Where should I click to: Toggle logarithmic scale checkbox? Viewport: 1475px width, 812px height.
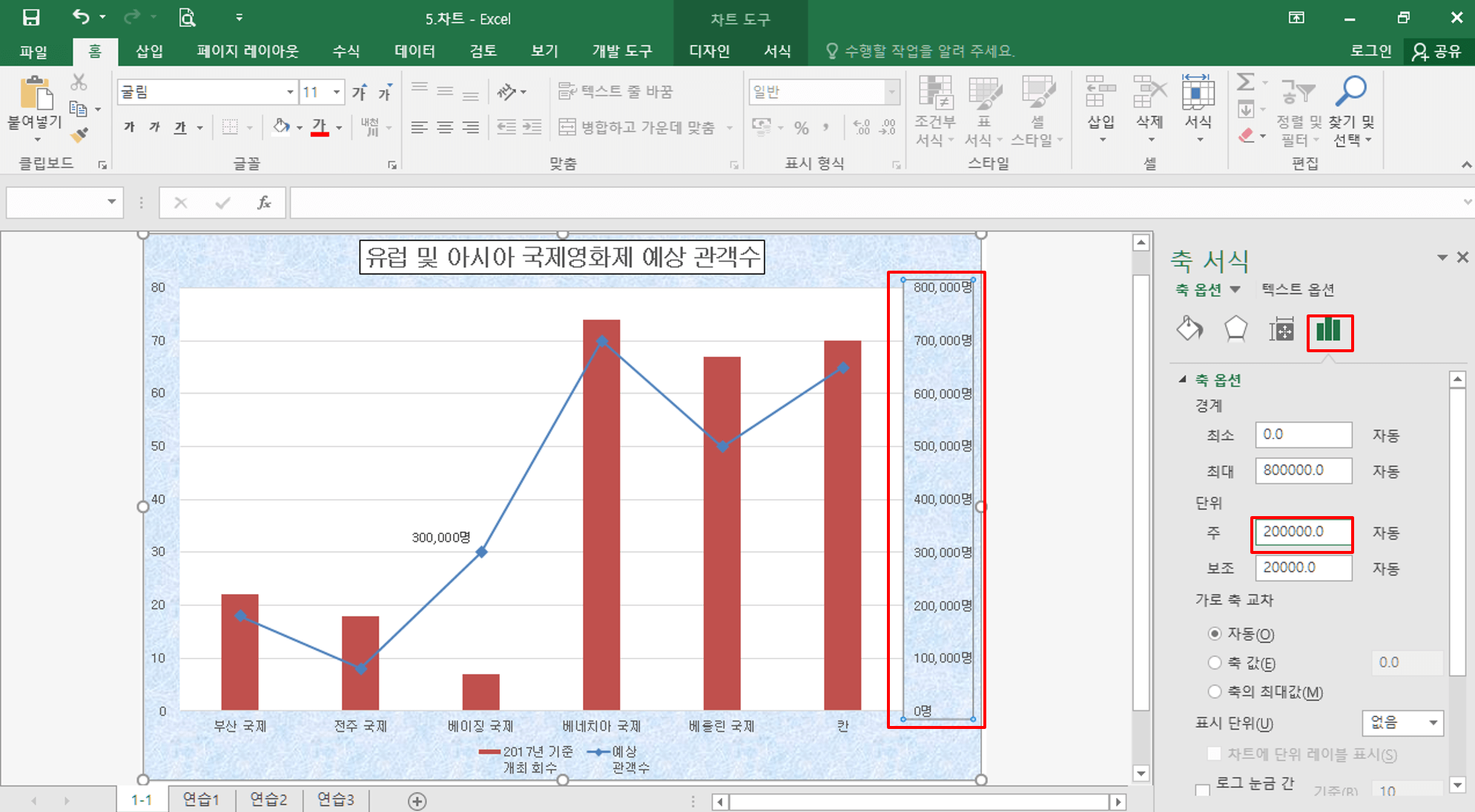1202,790
